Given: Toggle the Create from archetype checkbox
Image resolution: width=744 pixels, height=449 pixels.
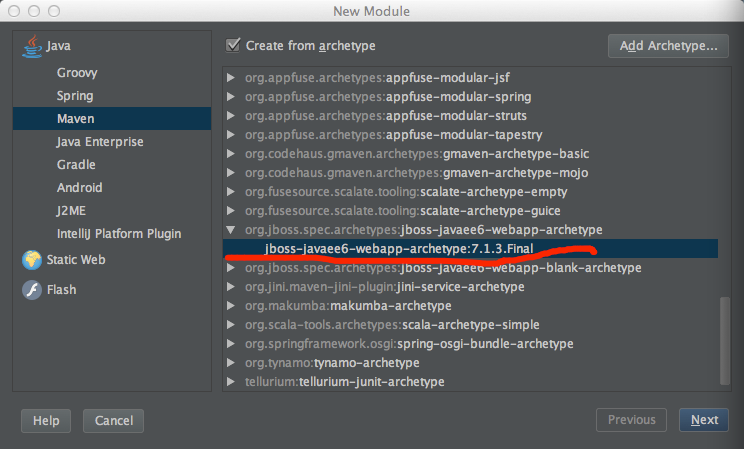Looking at the screenshot, I should [x=232, y=45].
